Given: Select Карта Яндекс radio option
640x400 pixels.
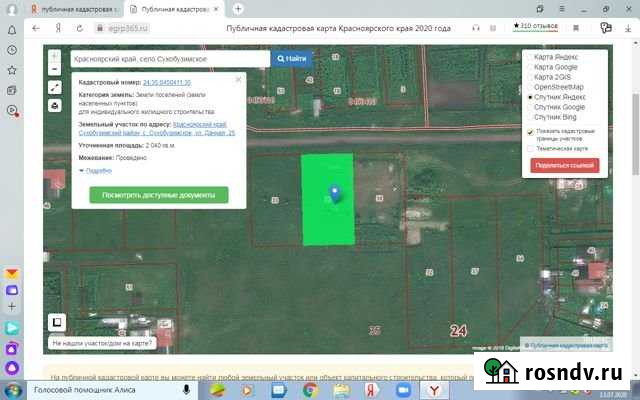Looking at the screenshot, I should (x=530, y=57).
